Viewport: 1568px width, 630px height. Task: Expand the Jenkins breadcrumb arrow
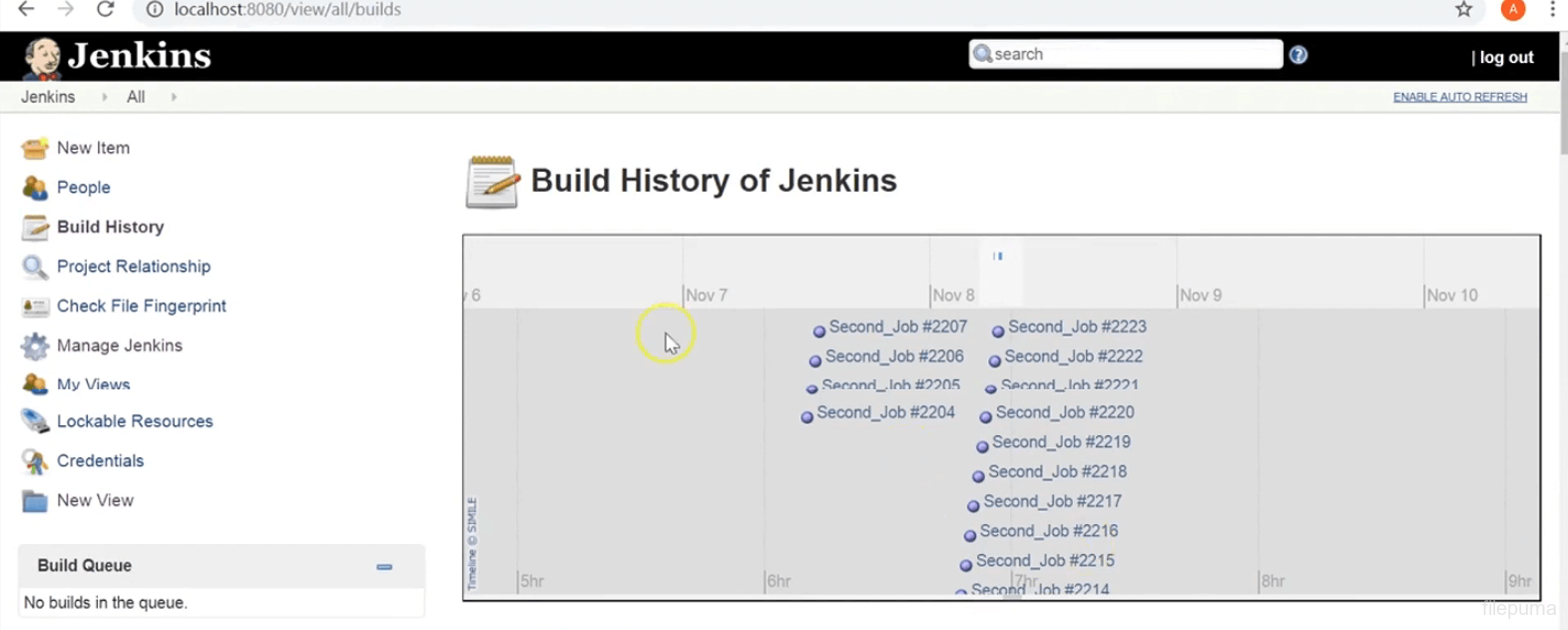coord(104,97)
